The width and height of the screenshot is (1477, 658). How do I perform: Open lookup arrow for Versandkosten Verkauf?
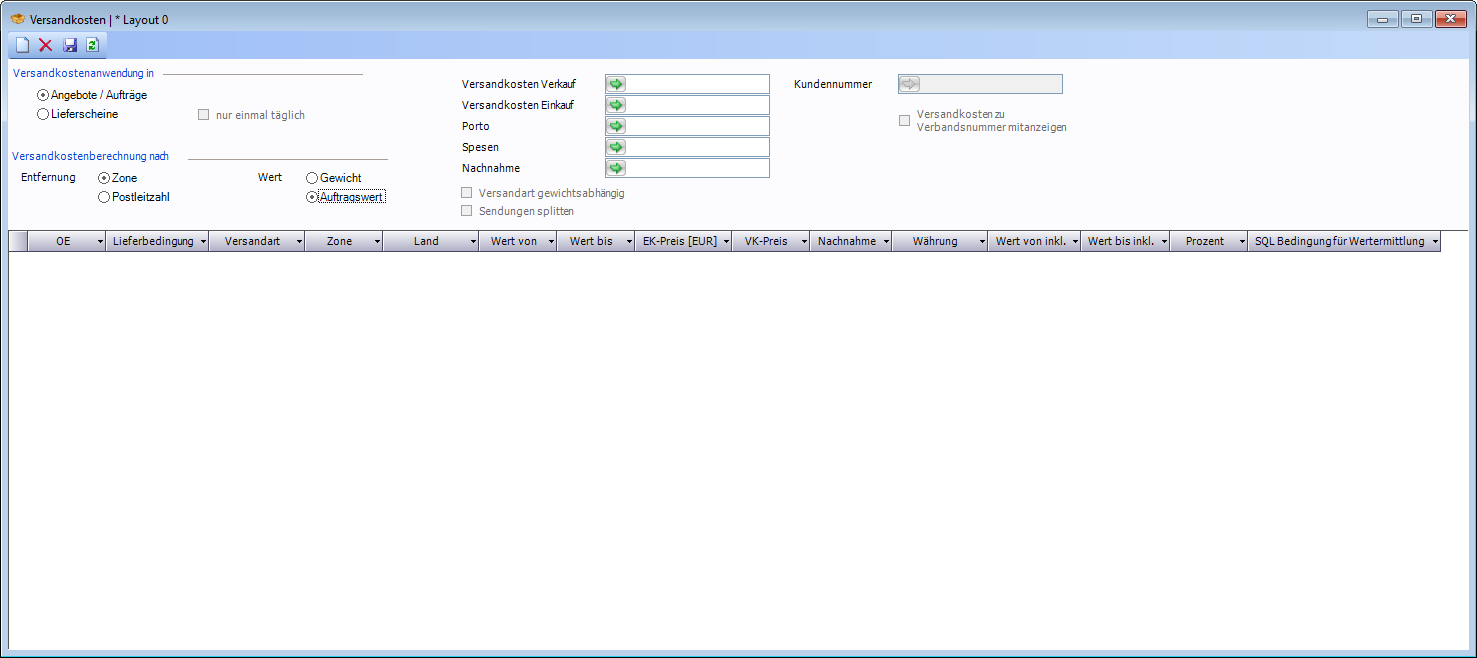pos(616,84)
